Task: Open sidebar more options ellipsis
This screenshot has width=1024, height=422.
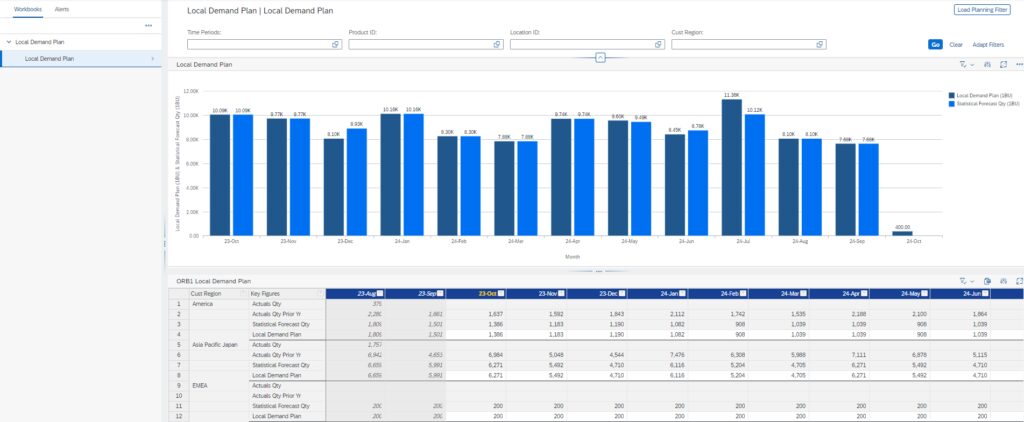Action: coord(149,25)
